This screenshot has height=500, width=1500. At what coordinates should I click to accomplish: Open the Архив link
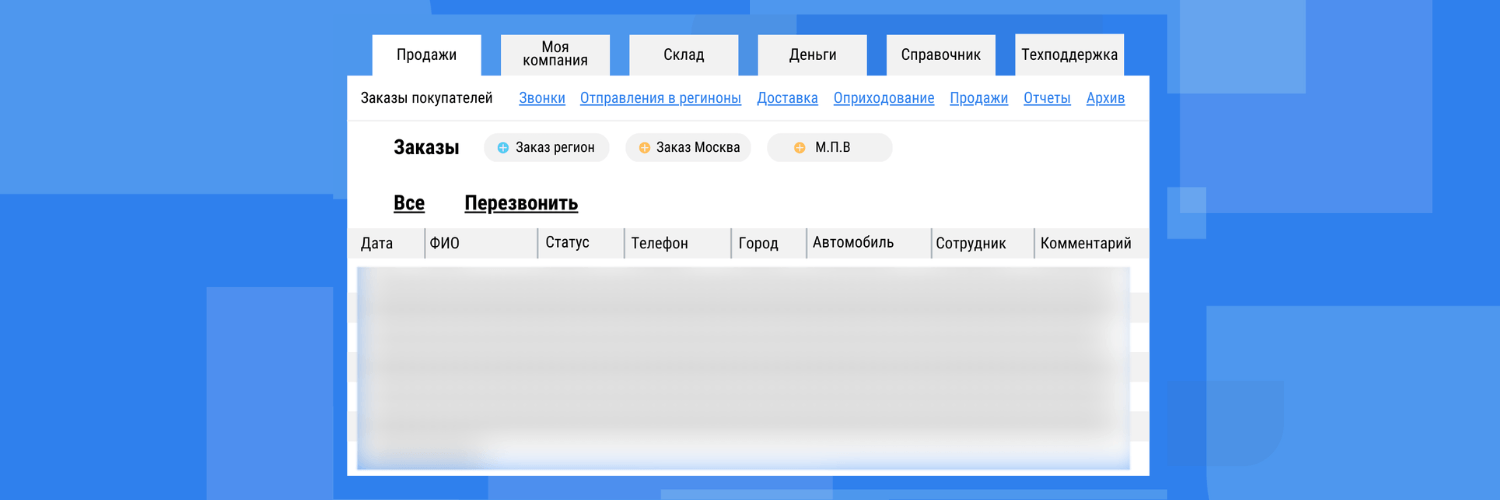1106,98
